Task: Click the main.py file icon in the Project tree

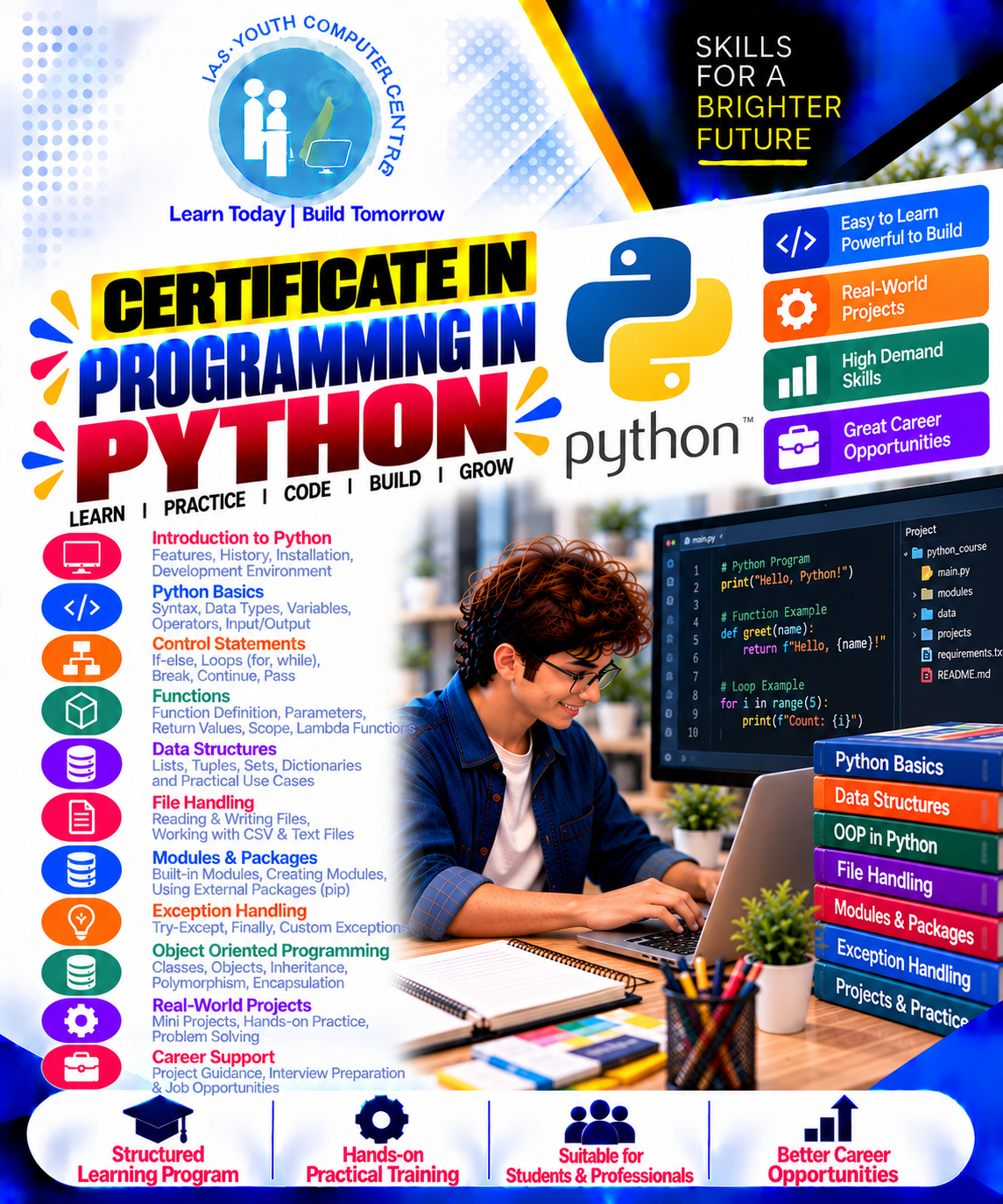Action: point(926,572)
